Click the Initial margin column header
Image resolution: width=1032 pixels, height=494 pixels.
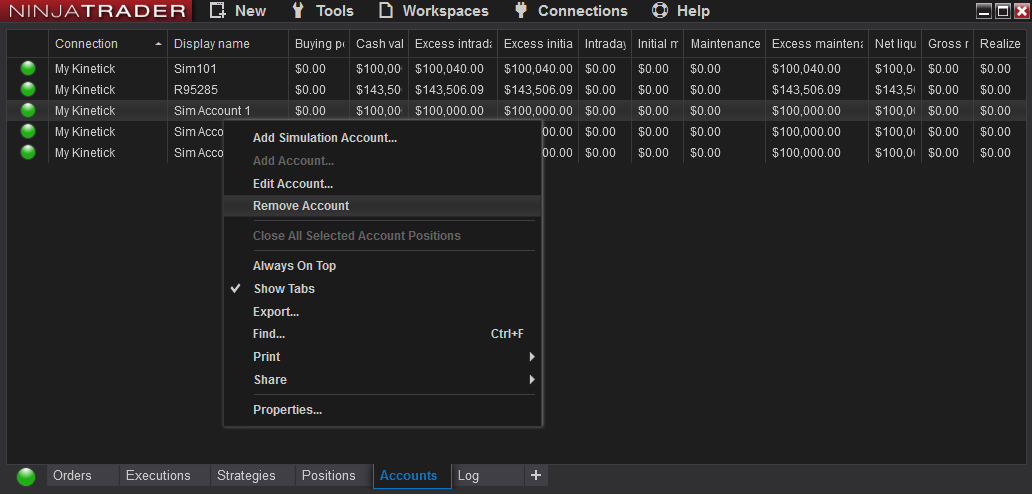[658, 43]
